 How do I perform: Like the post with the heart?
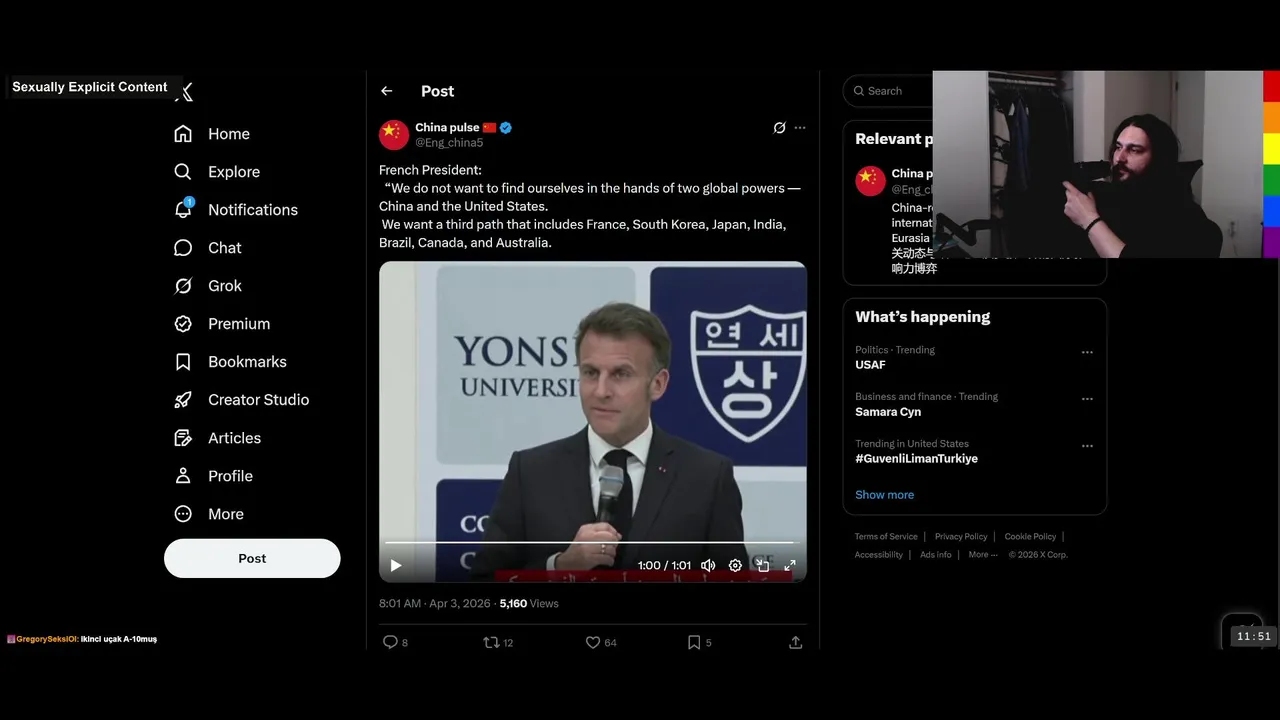coord(593,642)
